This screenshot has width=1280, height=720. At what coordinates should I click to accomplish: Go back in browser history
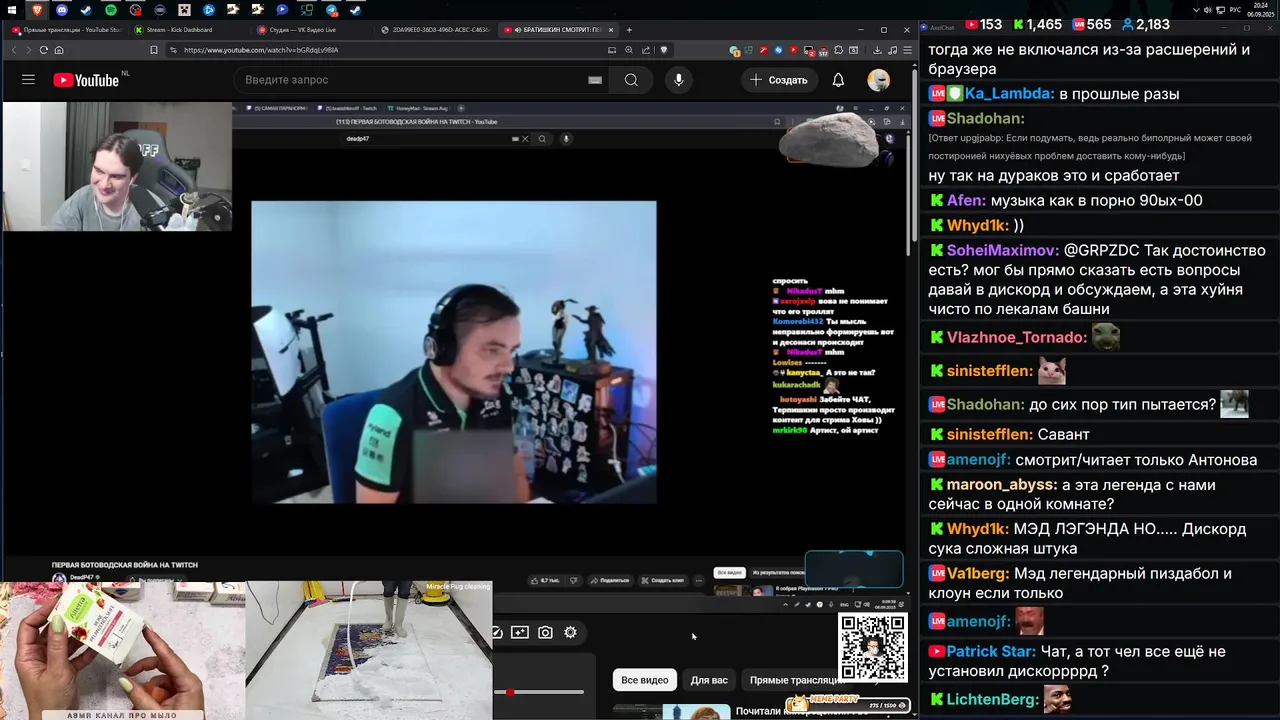pyautogui.click(x=13, y=50)
